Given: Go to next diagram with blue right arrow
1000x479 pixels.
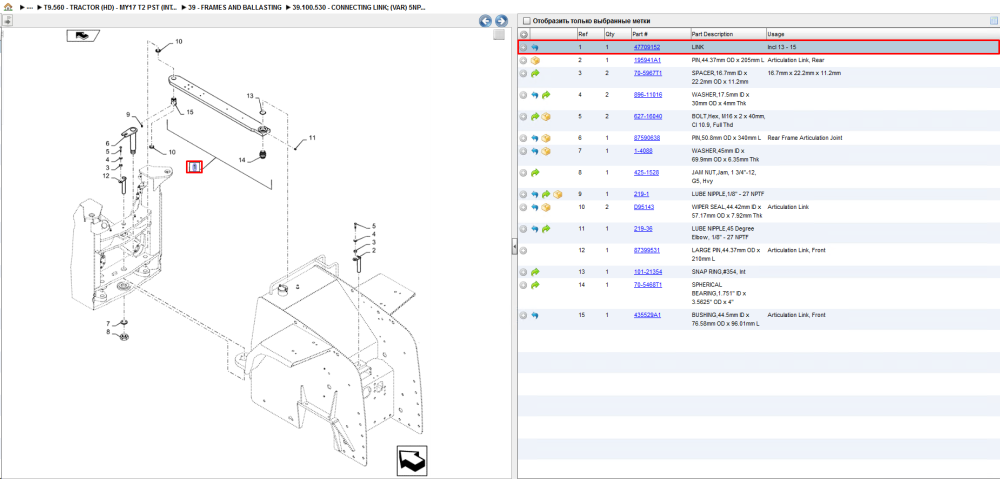Looking at the screenshot, I should coord(501,21).
